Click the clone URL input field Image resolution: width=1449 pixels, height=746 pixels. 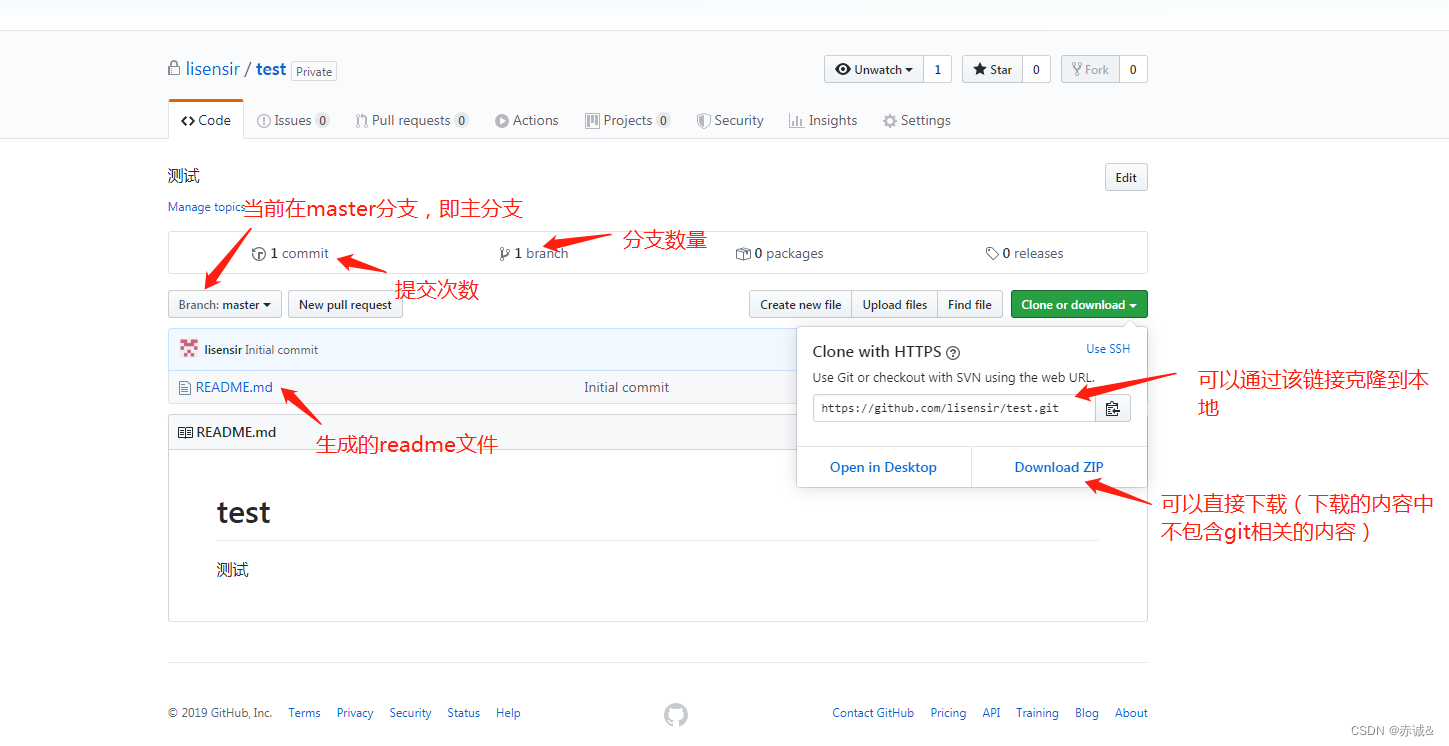pos(954,408)
